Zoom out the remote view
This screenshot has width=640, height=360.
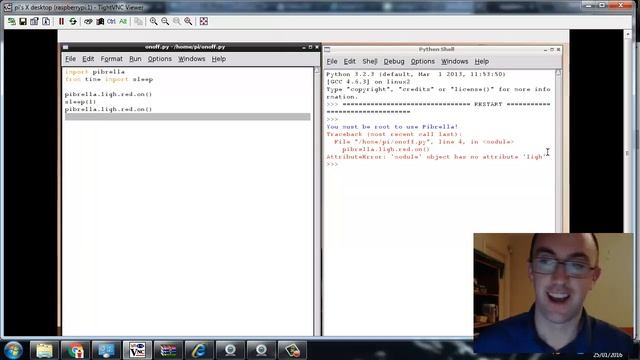point(165,21)
